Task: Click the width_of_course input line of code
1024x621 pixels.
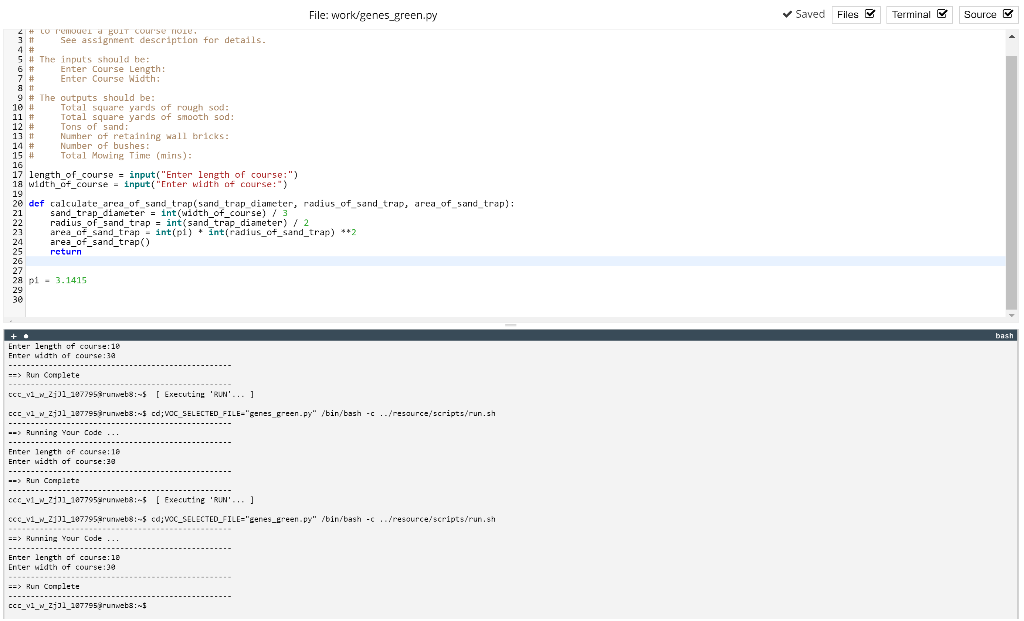Action: pyautogui.click(x=158, y=184)
